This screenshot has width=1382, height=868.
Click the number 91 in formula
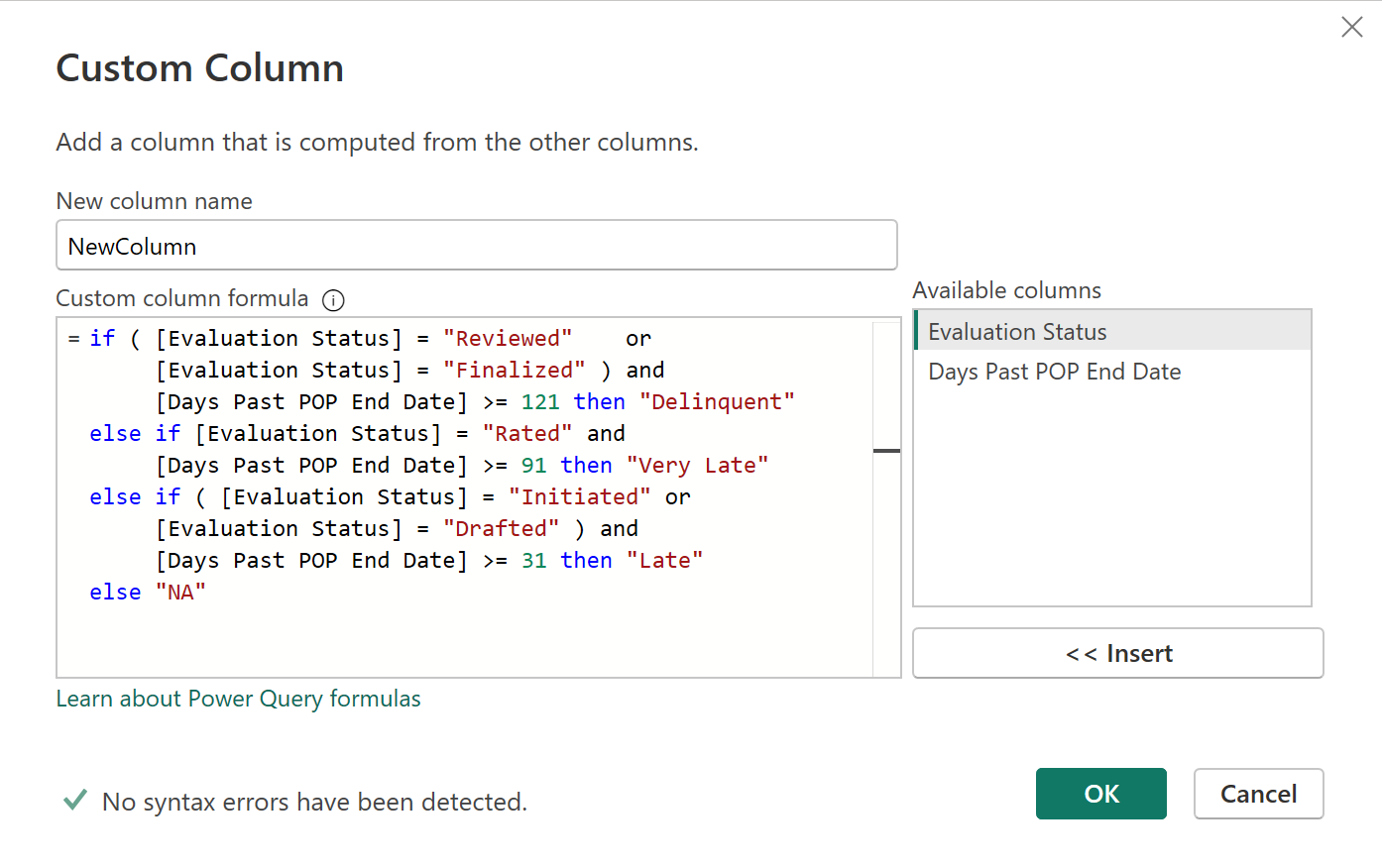click(x=533, y=465)
